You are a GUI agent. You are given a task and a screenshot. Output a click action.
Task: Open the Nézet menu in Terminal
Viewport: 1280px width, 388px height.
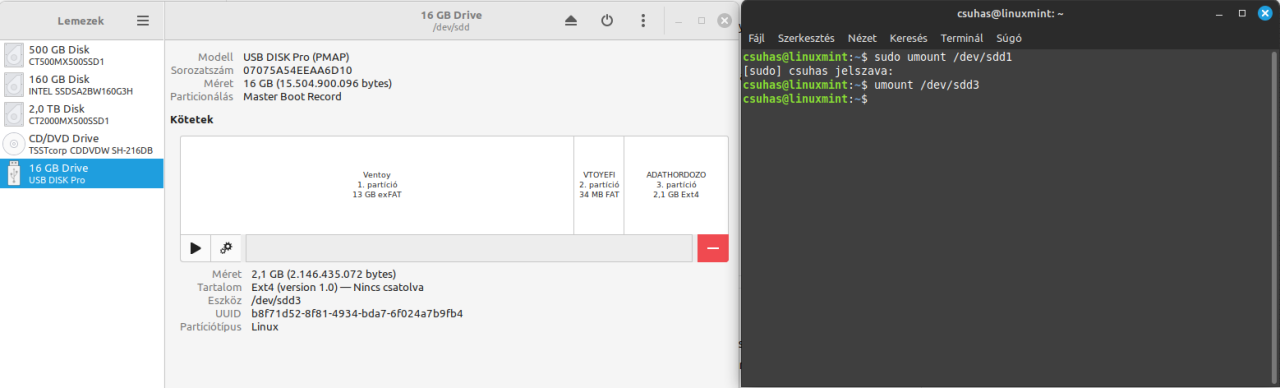(x=862, y=38)
